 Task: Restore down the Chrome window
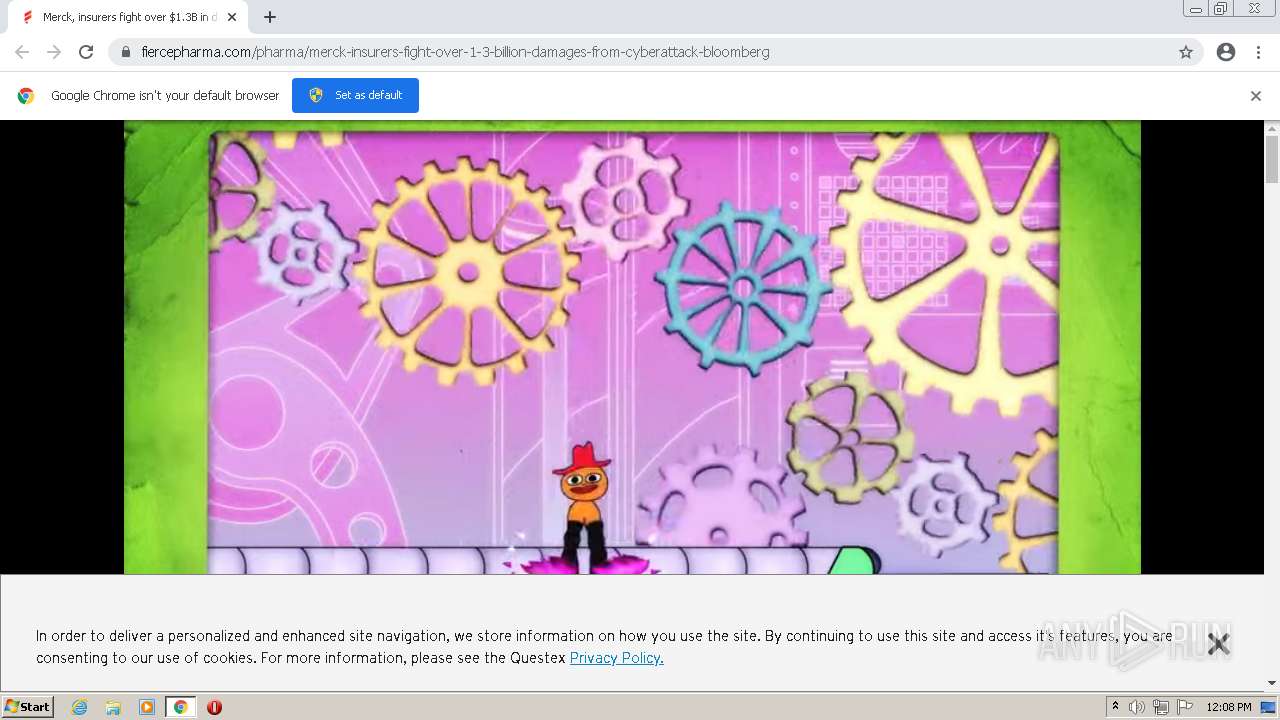(1221, 9)
